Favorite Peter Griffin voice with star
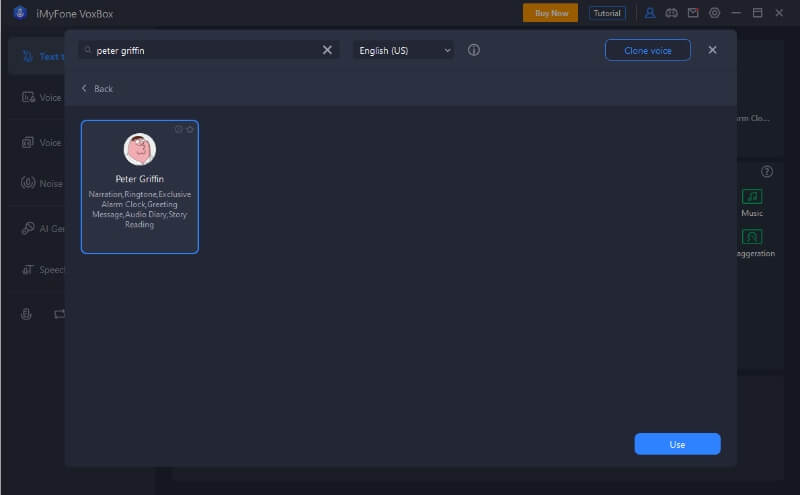Screen dimensions: 800x495 pos(190,129)
